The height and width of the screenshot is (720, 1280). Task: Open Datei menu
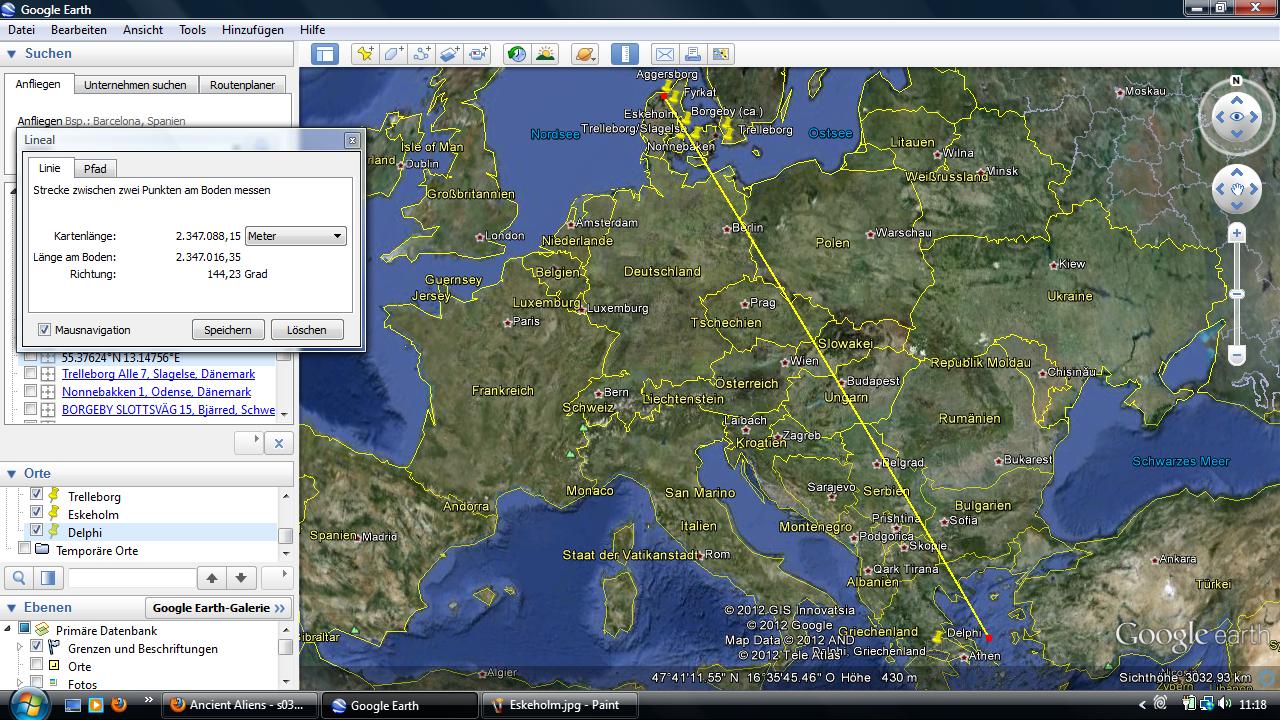point(21,30)
